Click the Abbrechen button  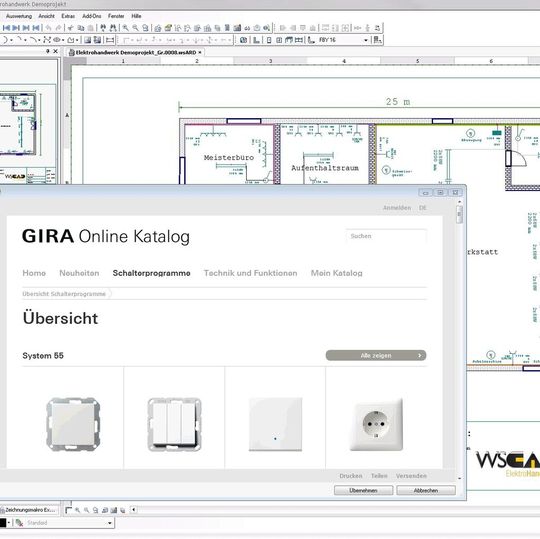[x=426, y=490]
